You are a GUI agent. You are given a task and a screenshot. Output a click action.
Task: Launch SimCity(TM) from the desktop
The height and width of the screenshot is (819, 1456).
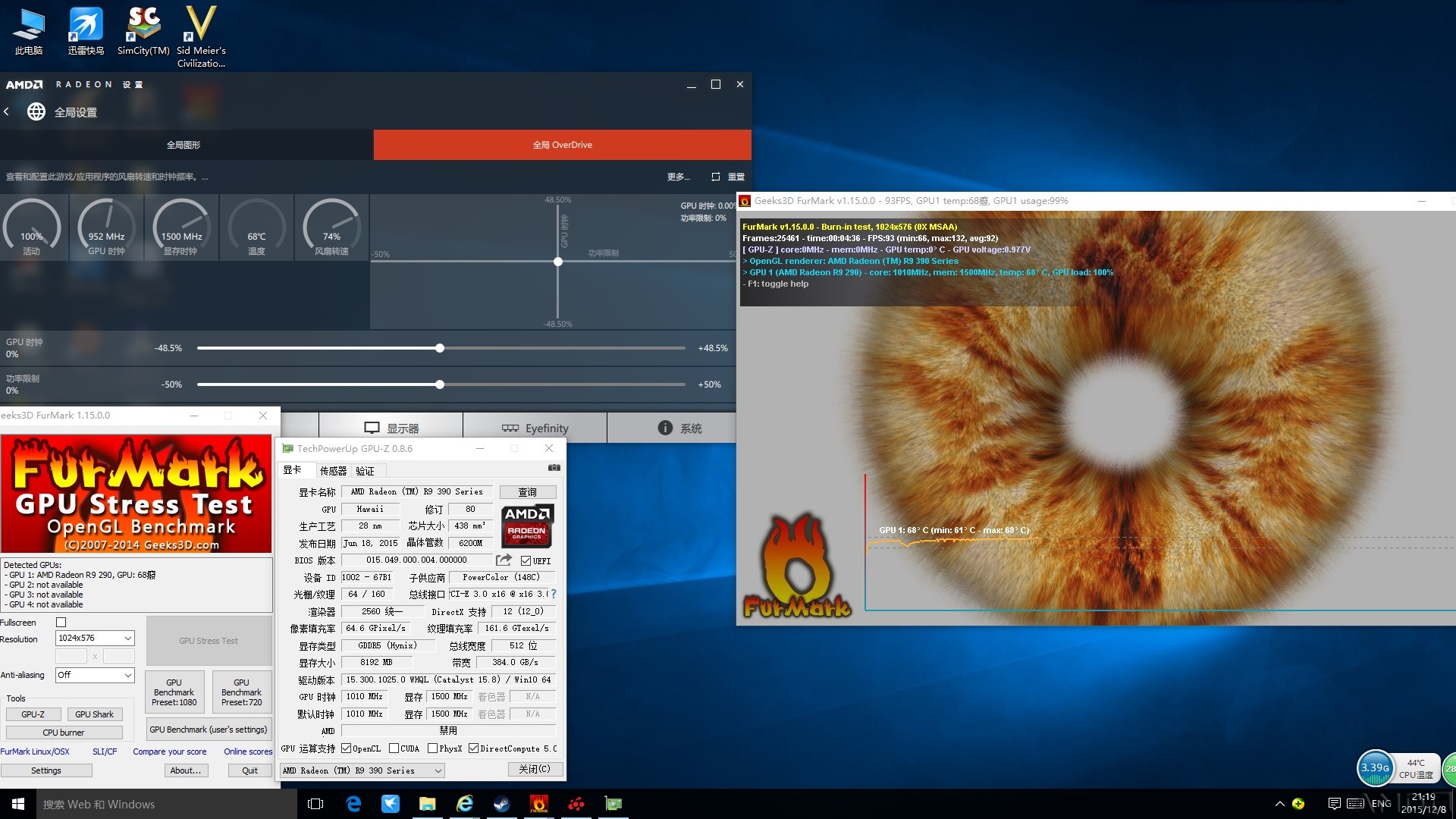pos(143,32)
